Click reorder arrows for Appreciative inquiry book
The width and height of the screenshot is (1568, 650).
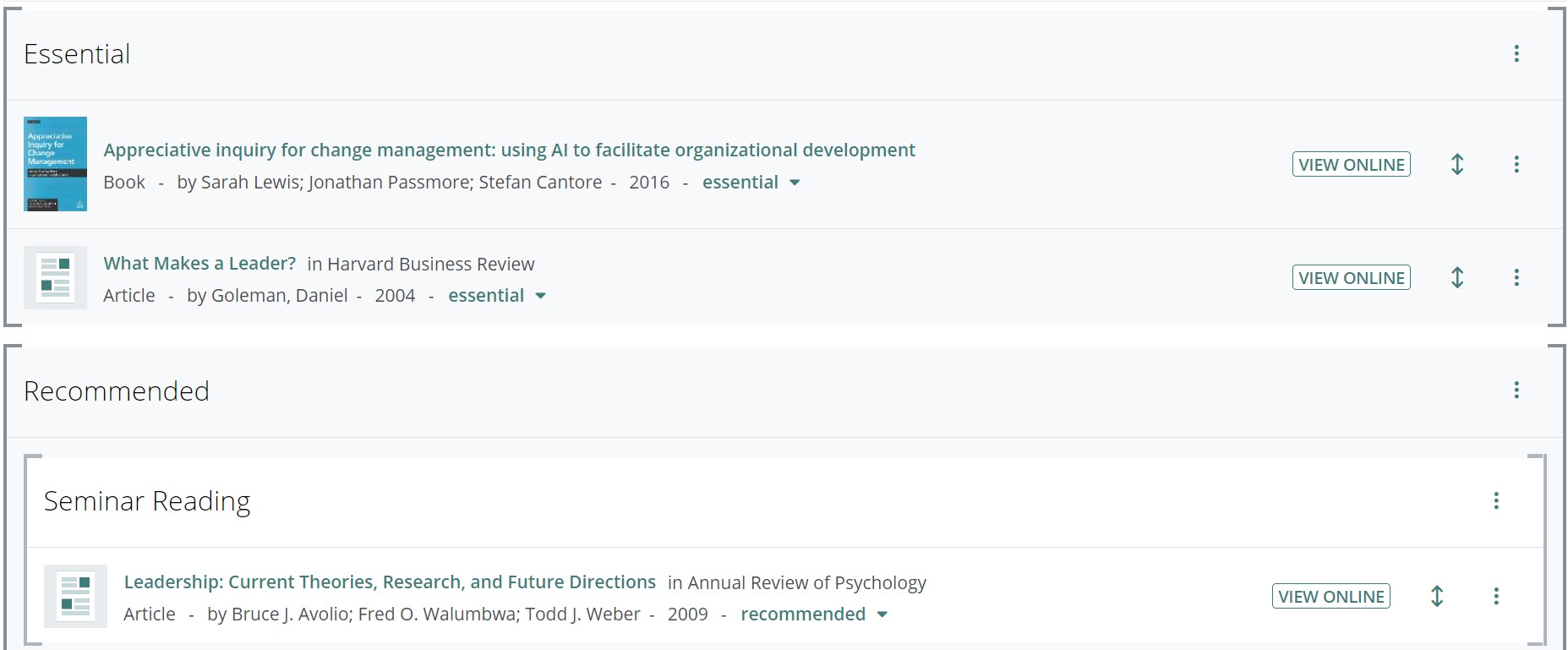1457,164
